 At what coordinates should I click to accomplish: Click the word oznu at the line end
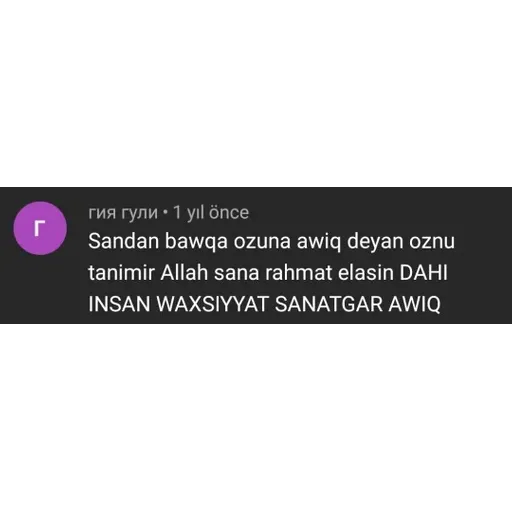[432, 241]
